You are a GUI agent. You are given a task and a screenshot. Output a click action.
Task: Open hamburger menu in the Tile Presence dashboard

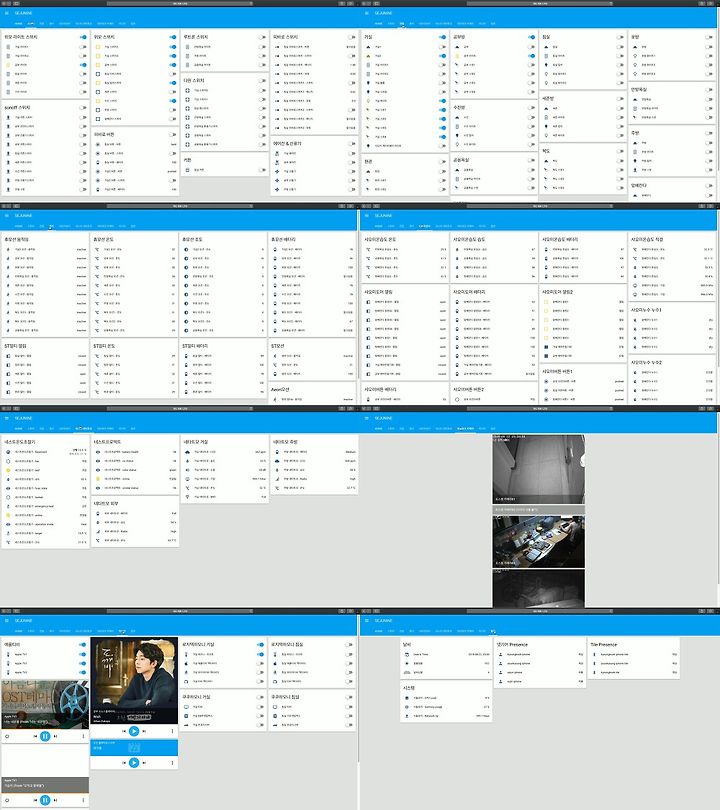click(367, 620)
